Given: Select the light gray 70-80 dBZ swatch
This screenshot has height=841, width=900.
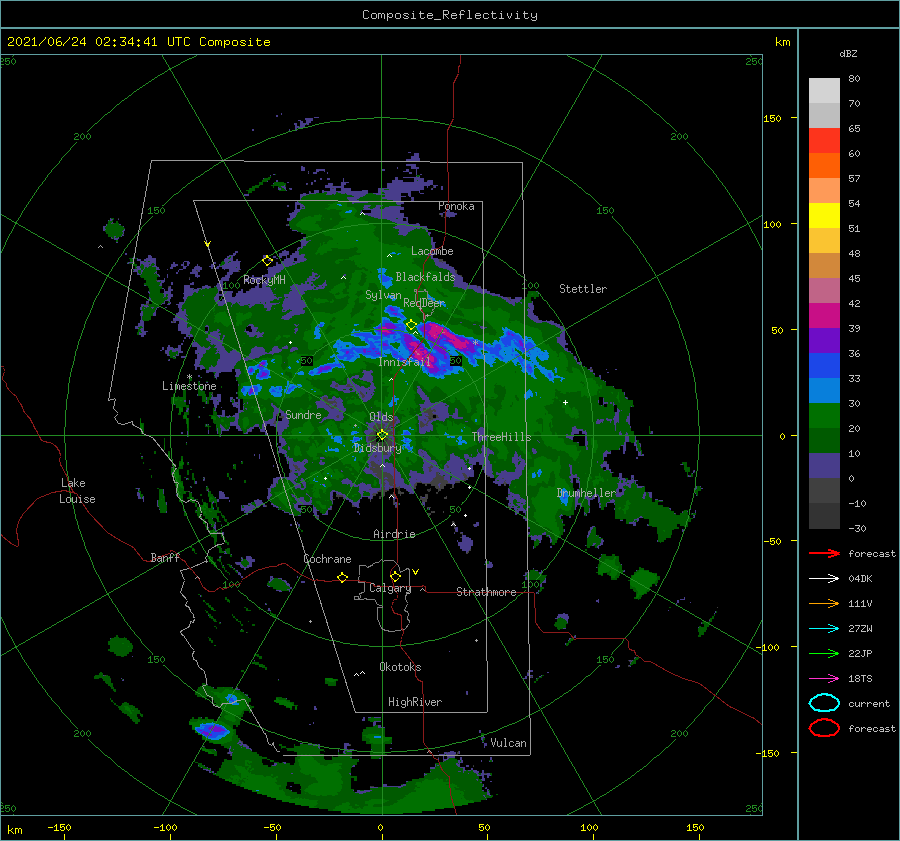Looking at the screenshot, I should (x=824, y=91).
